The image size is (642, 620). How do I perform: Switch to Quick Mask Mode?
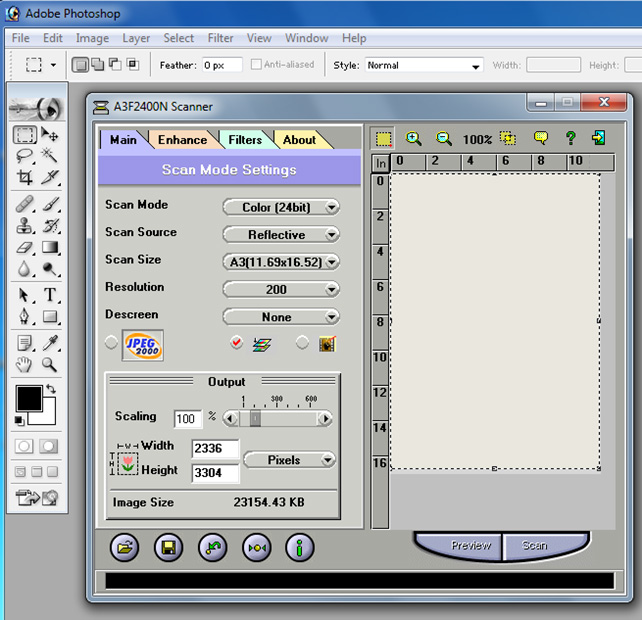coord(49,446)
